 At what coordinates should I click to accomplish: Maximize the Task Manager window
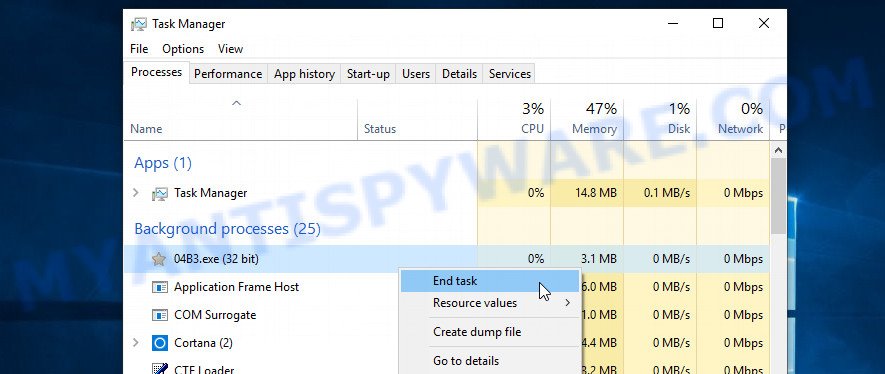tap(718, 23)
